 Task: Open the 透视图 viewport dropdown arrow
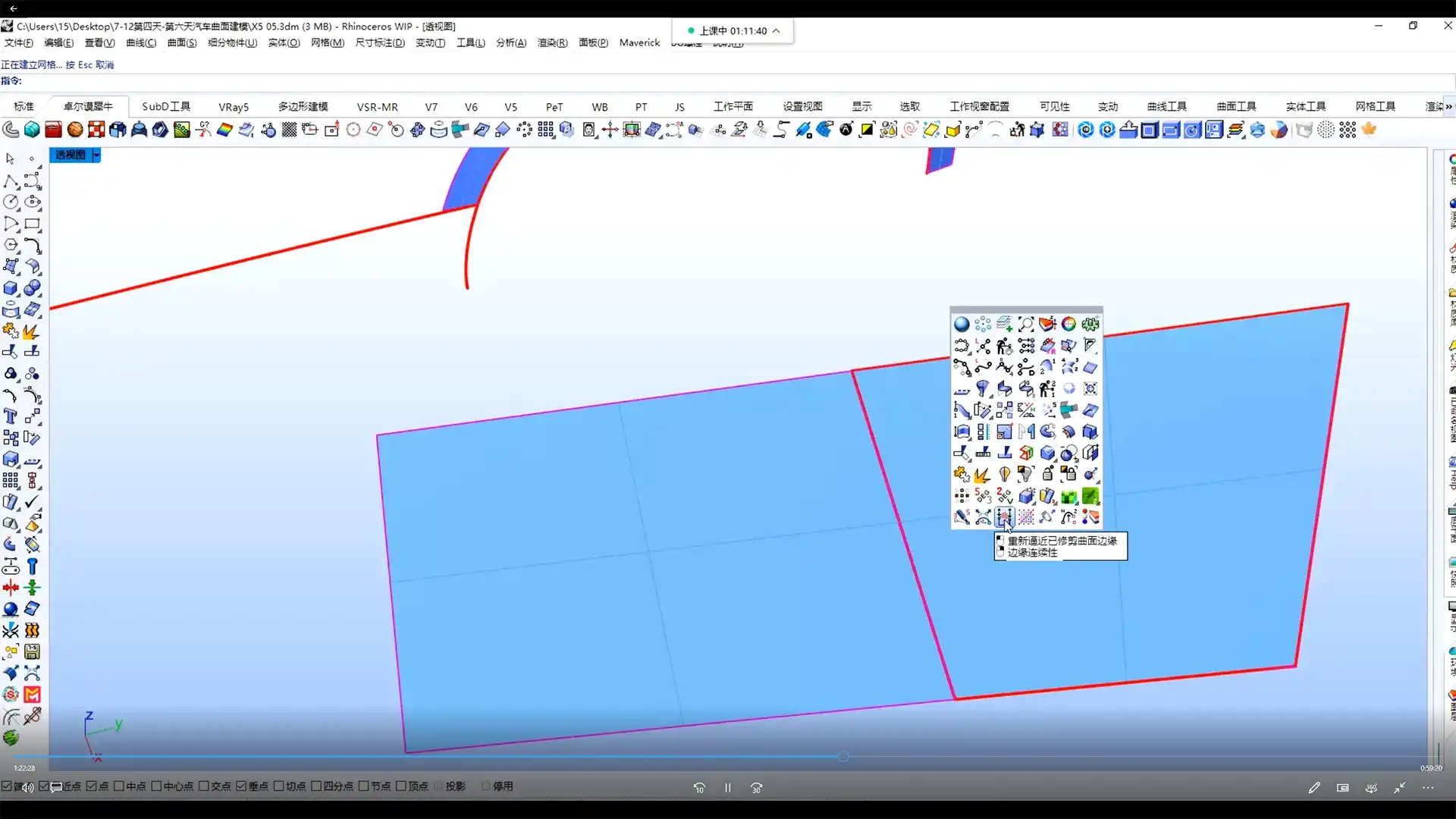click(96, 155)
